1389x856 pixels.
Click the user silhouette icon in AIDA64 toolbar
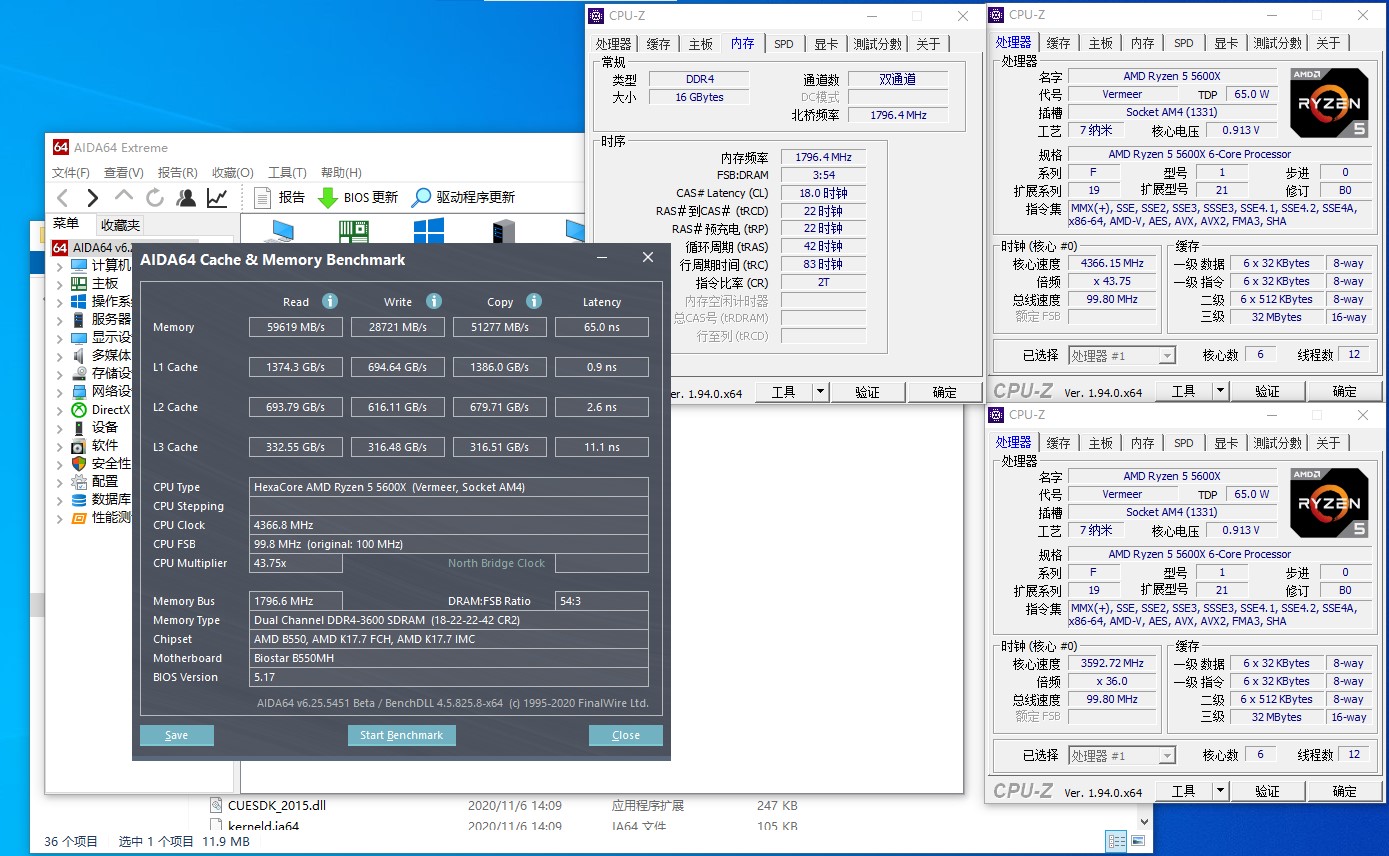(186, 197)
